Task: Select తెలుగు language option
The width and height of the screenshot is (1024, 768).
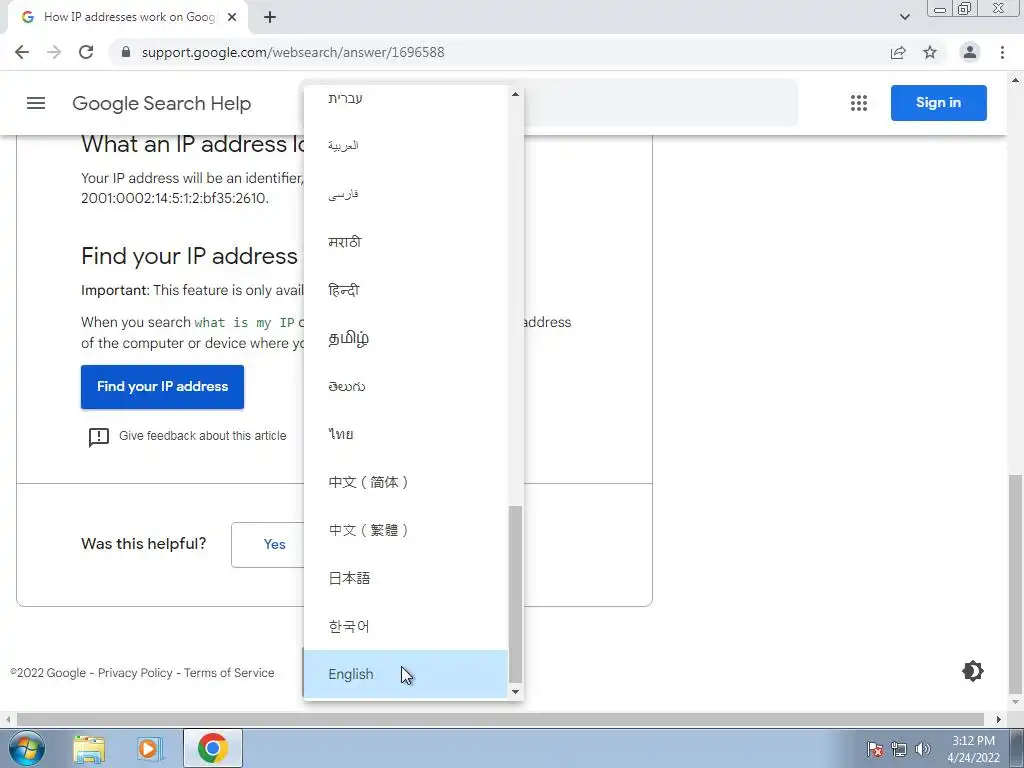Action: (406, 386)
